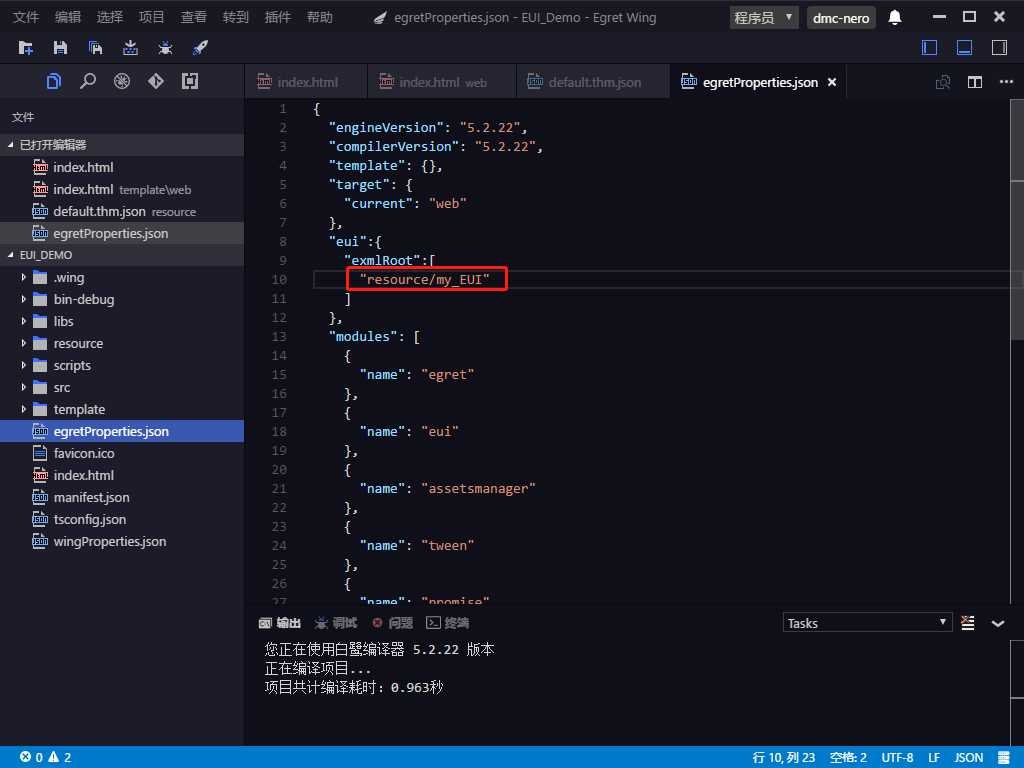Click the rocket publish icon
The image size is (1024, 768).
pyautogui.click(x=200, y=48)
